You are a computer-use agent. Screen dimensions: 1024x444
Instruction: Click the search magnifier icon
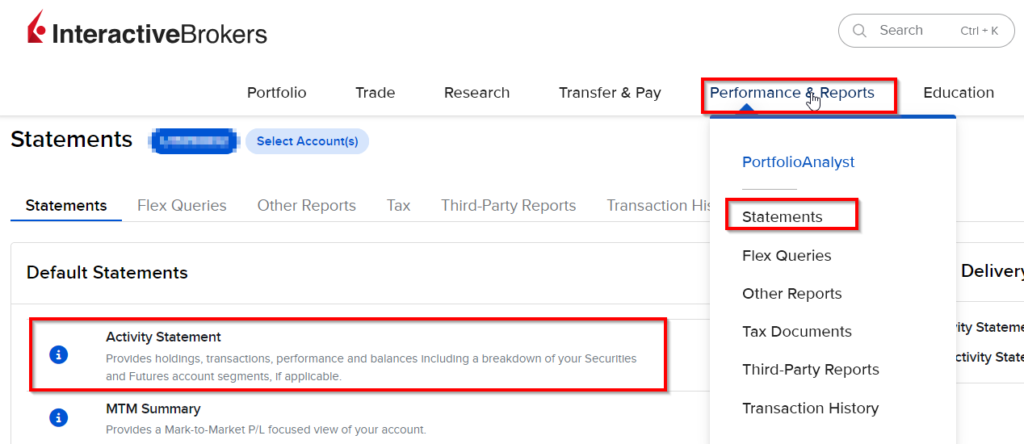pos(859,31)
